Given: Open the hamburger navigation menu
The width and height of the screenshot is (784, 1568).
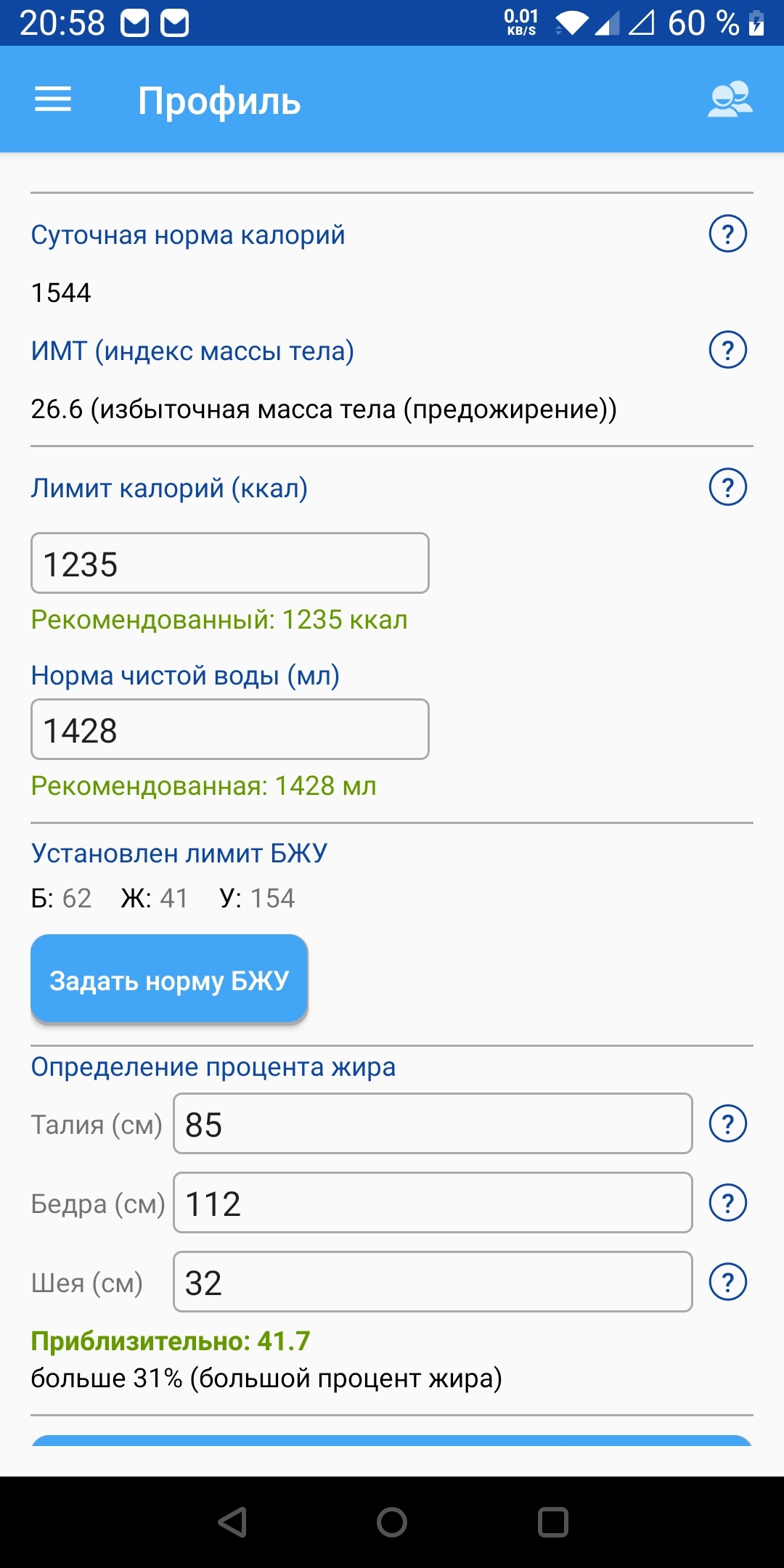Looking at the screenshot, I should tap(53, 99).
